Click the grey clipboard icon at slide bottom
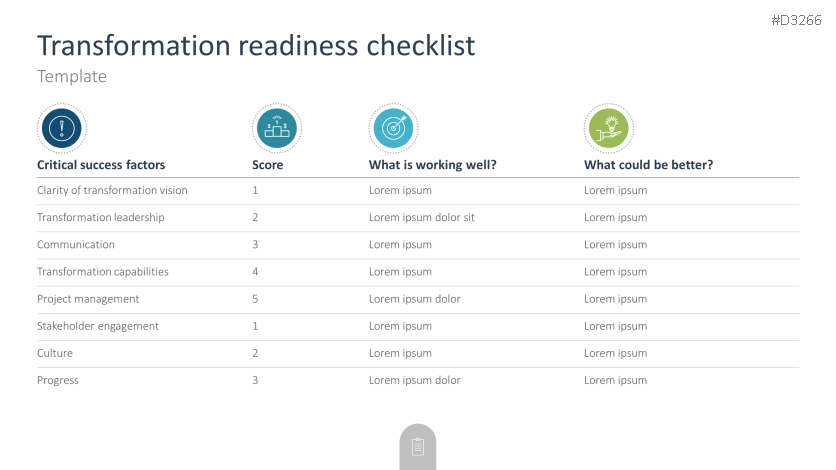Screen dimensions: 836x470 pyautogui.click(x=418, y=447)
